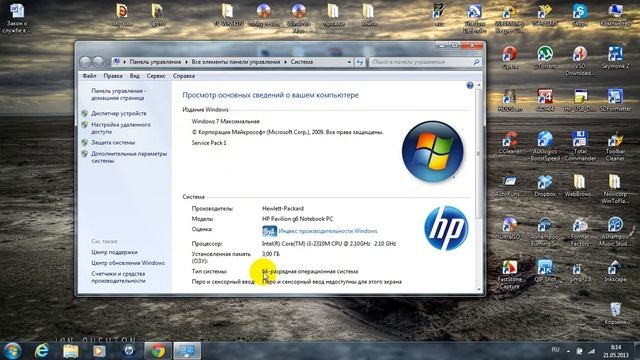Open UltraISO desktop shortcut

(x=510, y=228)
